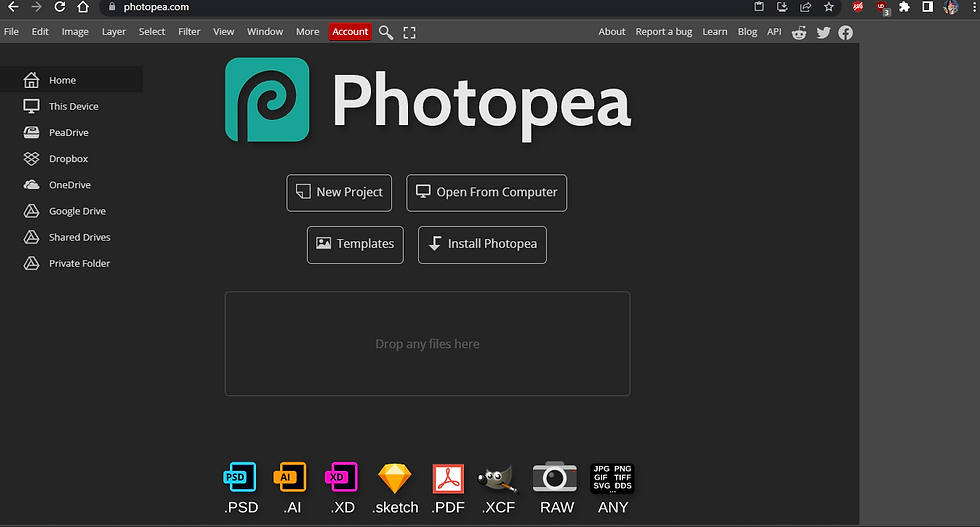Open the browser profile avatar
980x527 pixels.
[x=951, y=7]
